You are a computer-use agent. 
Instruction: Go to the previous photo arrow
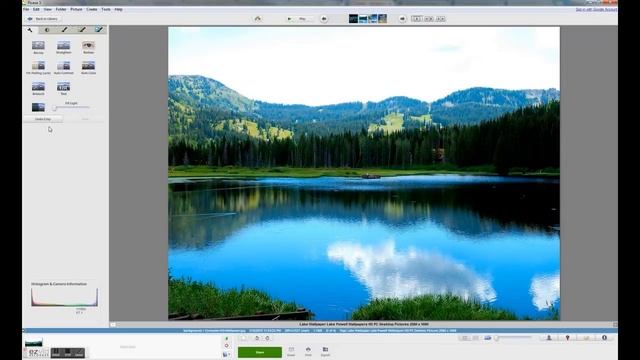(x=324, y=19)
